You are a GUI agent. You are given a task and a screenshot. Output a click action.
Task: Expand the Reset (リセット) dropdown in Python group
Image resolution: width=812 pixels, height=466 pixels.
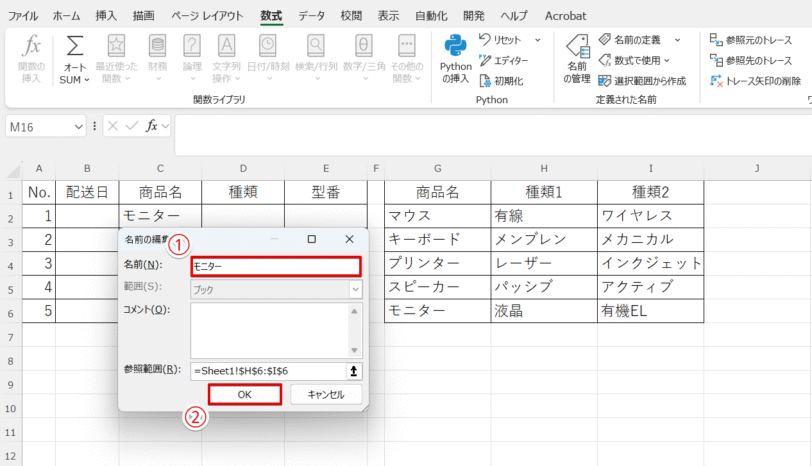(x=537, y=40)
